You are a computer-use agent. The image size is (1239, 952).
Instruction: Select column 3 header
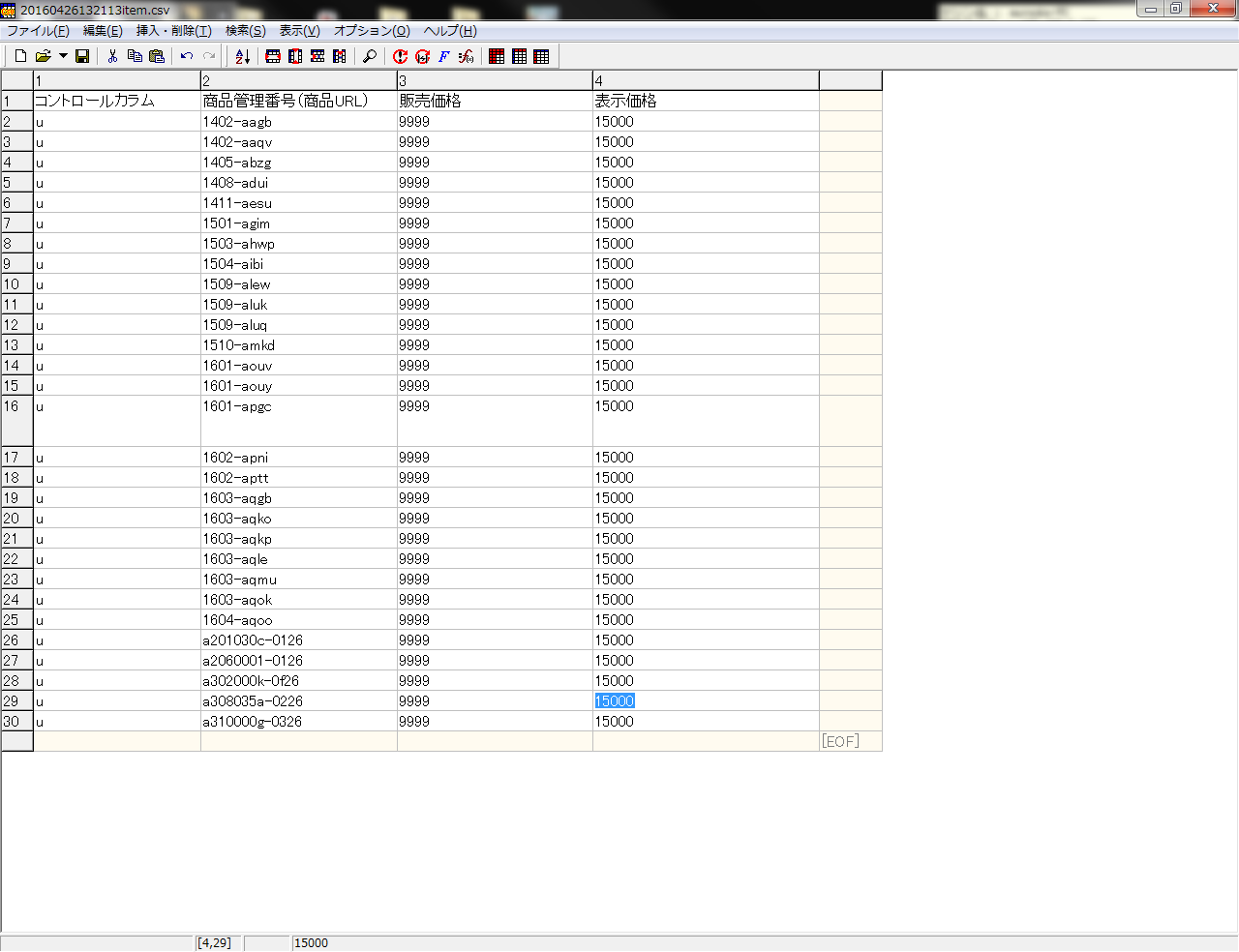point(495,80)
